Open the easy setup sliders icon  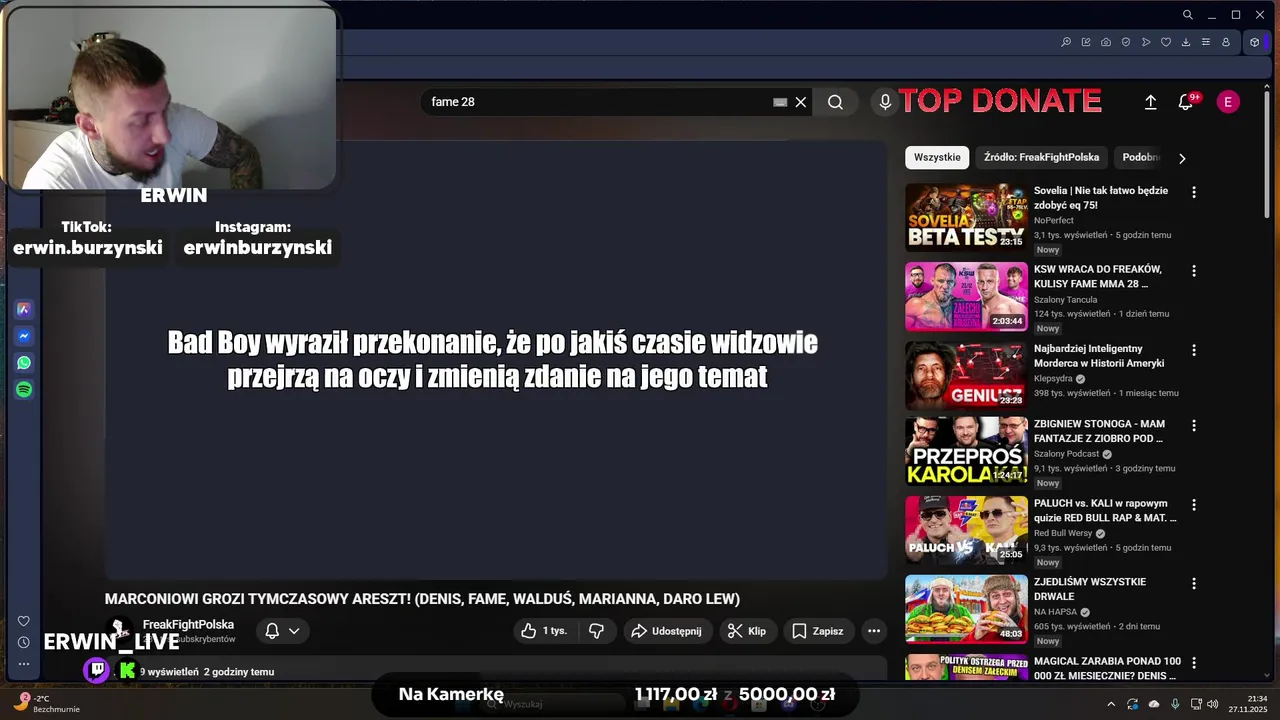1206,42
